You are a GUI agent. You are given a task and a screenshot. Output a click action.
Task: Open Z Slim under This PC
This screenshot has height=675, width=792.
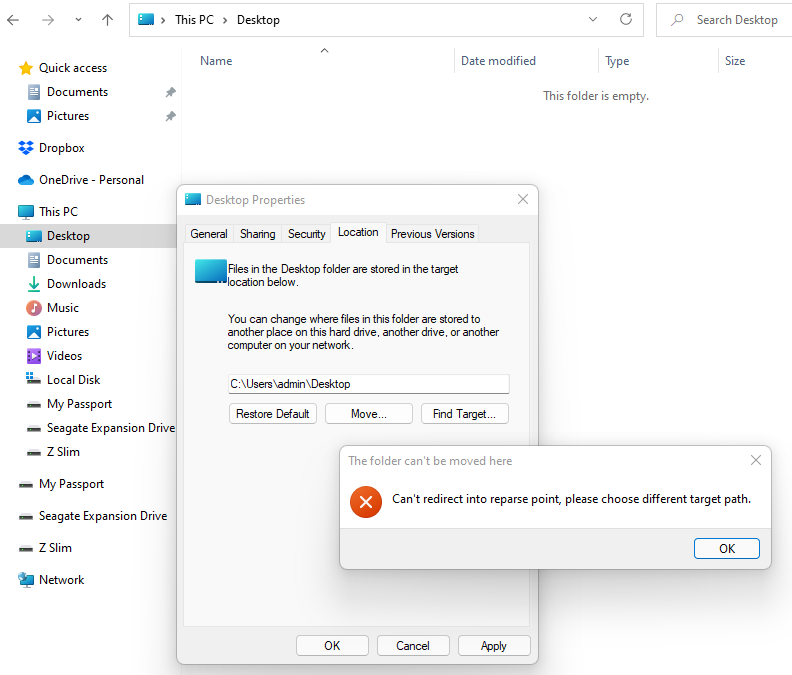point(63,452)
